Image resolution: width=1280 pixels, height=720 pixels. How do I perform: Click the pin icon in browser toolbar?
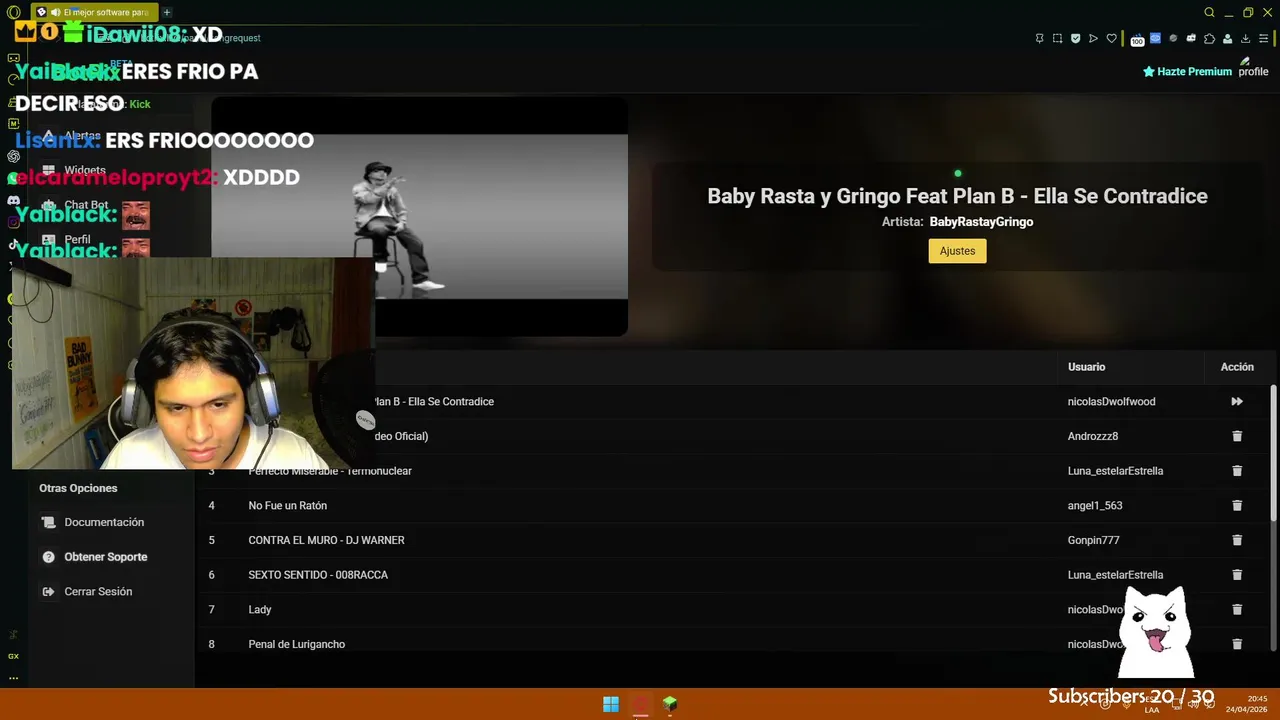pos(1040,39)
